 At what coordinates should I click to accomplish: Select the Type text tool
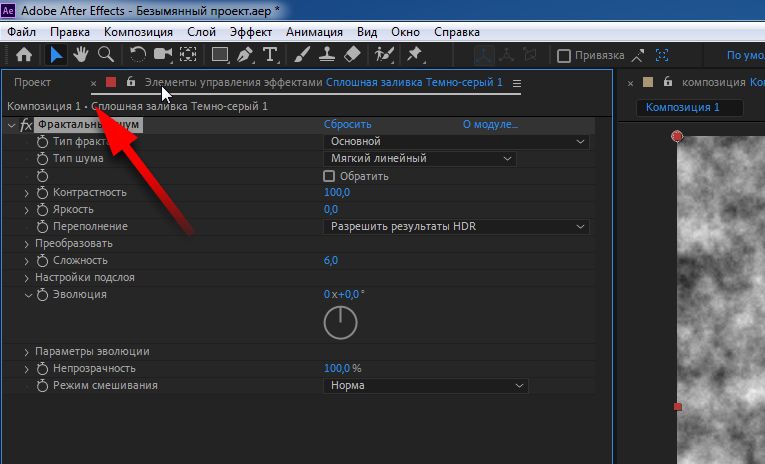pyautogui.click(x=270, y=55)
